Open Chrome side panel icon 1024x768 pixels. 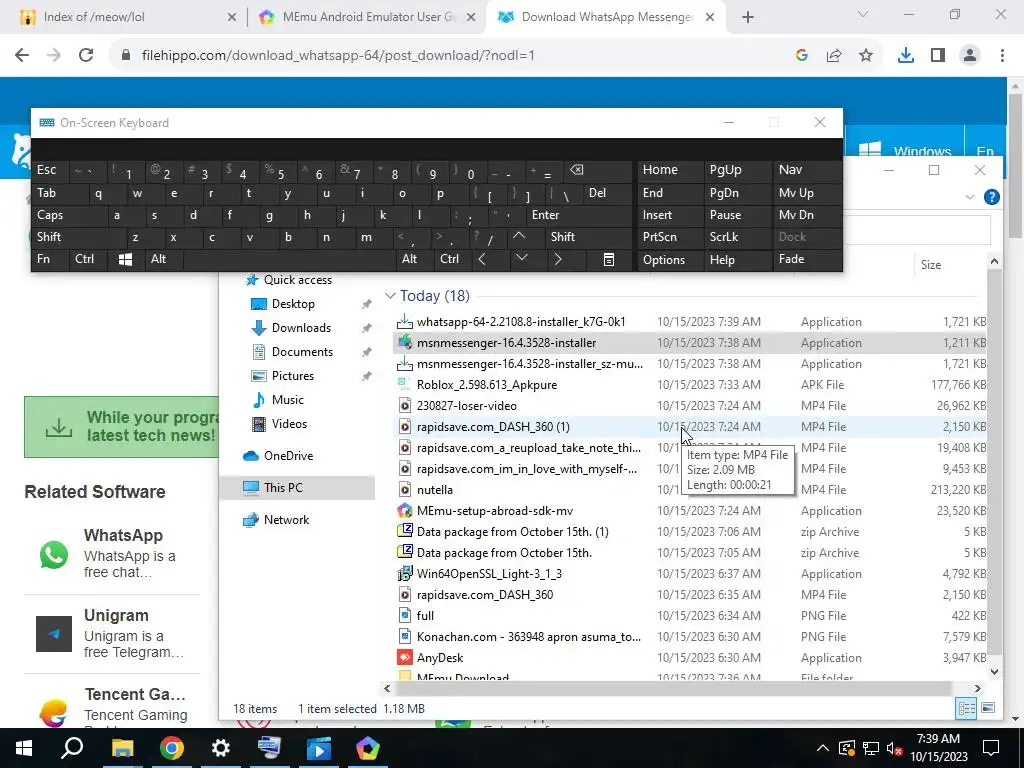pos(938,56)
